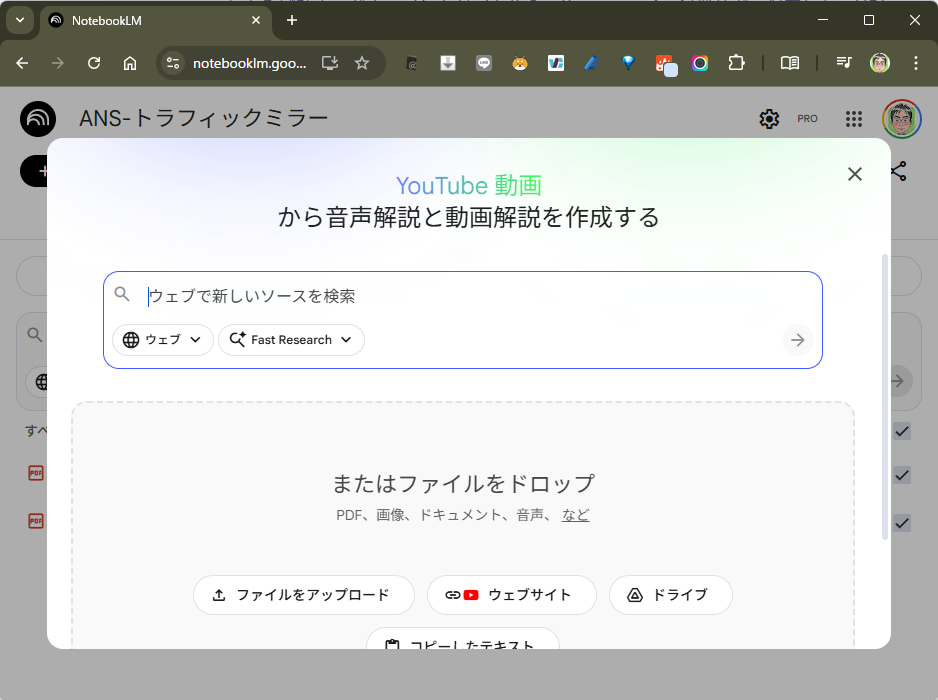Open the Chrome extensions puzzle icon
Image resolution: width=938 pixels, height=700 pixels.
pyautogui.click(x=736, y=63)
